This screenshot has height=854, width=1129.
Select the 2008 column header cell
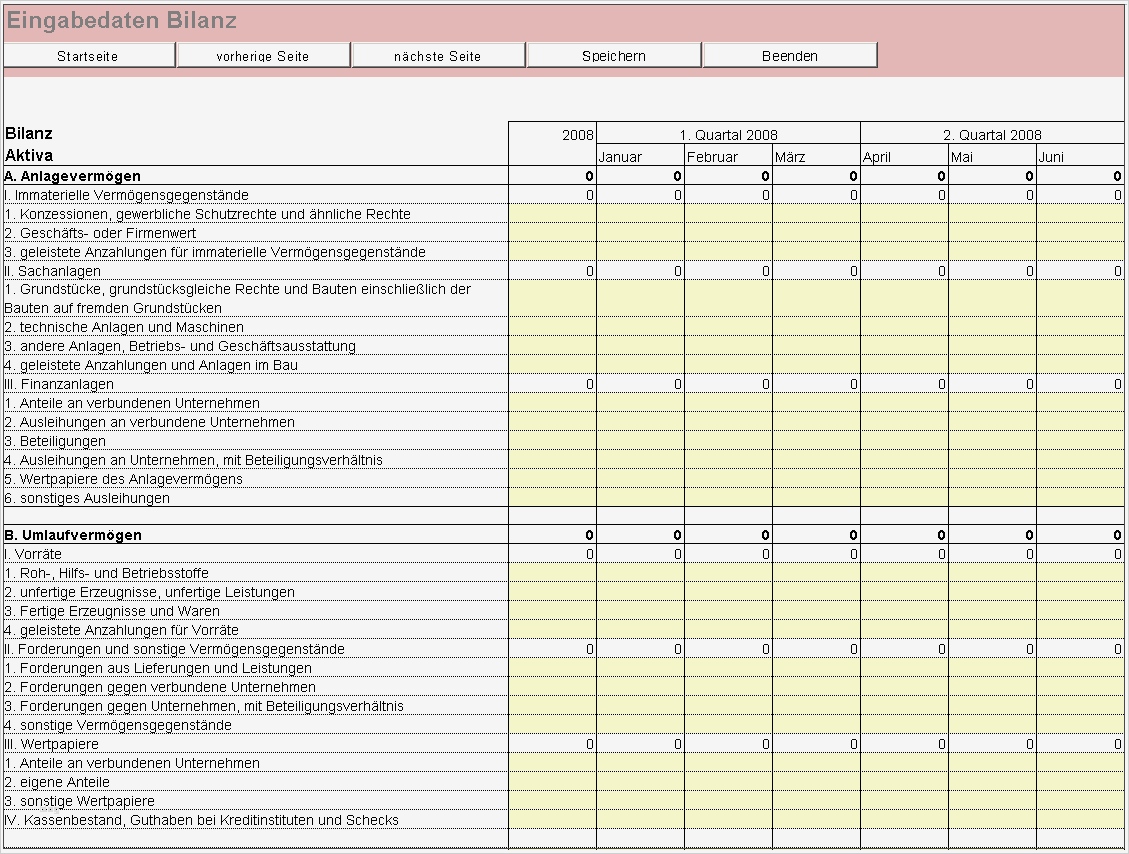point(553,134)
